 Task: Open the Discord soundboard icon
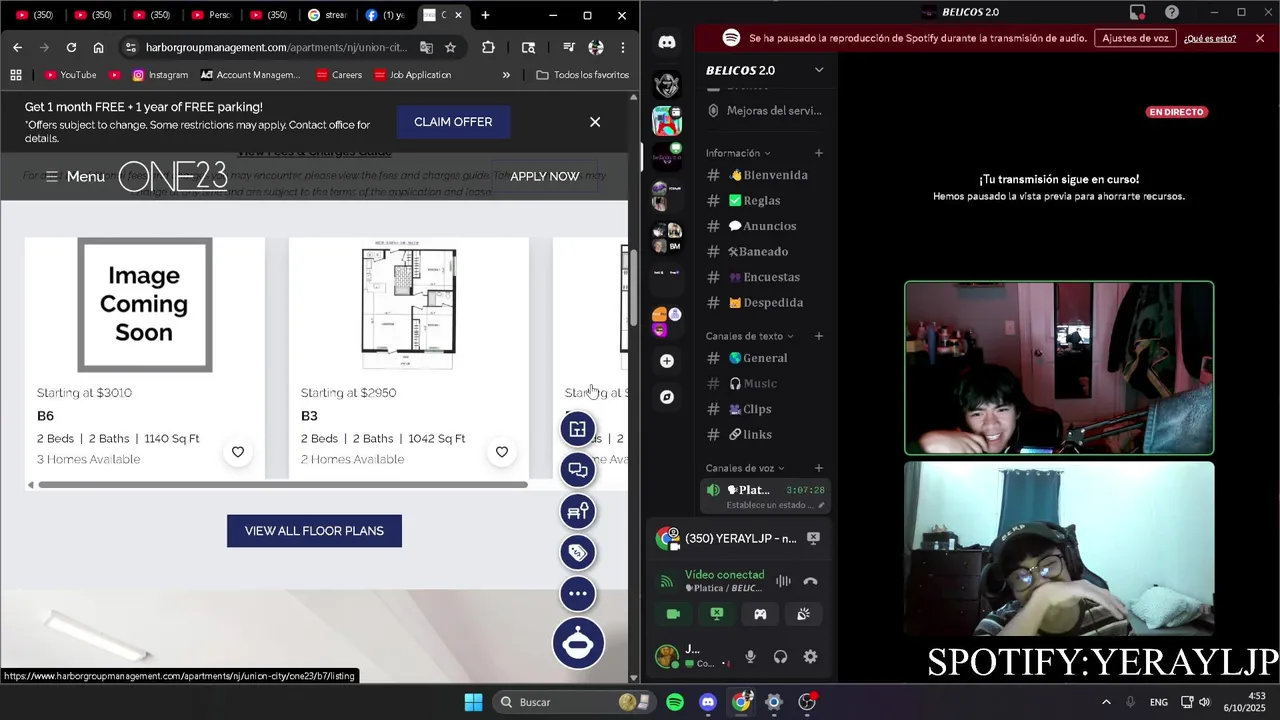(x=803, y=614)
